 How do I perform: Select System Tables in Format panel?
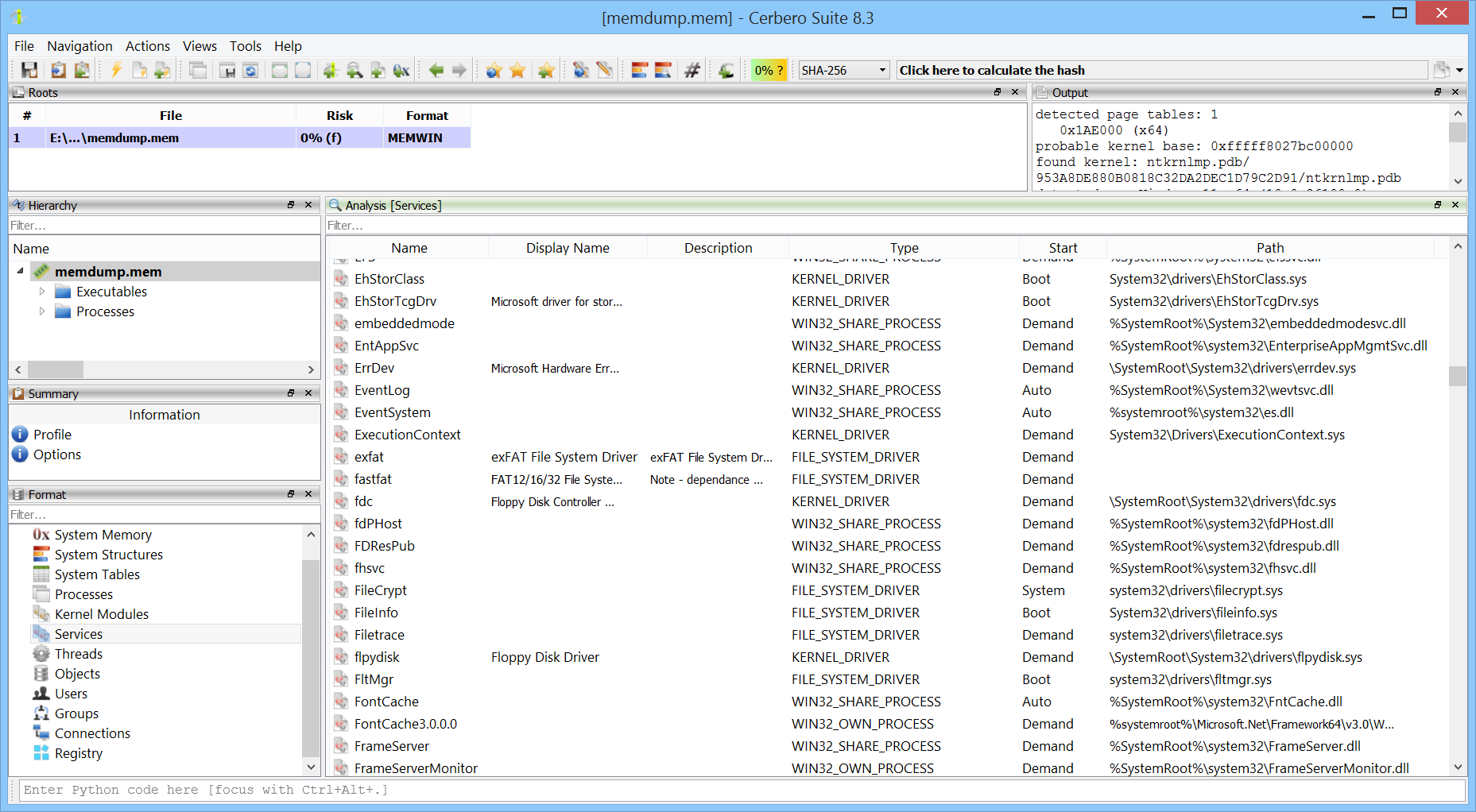tap(97, 574)
